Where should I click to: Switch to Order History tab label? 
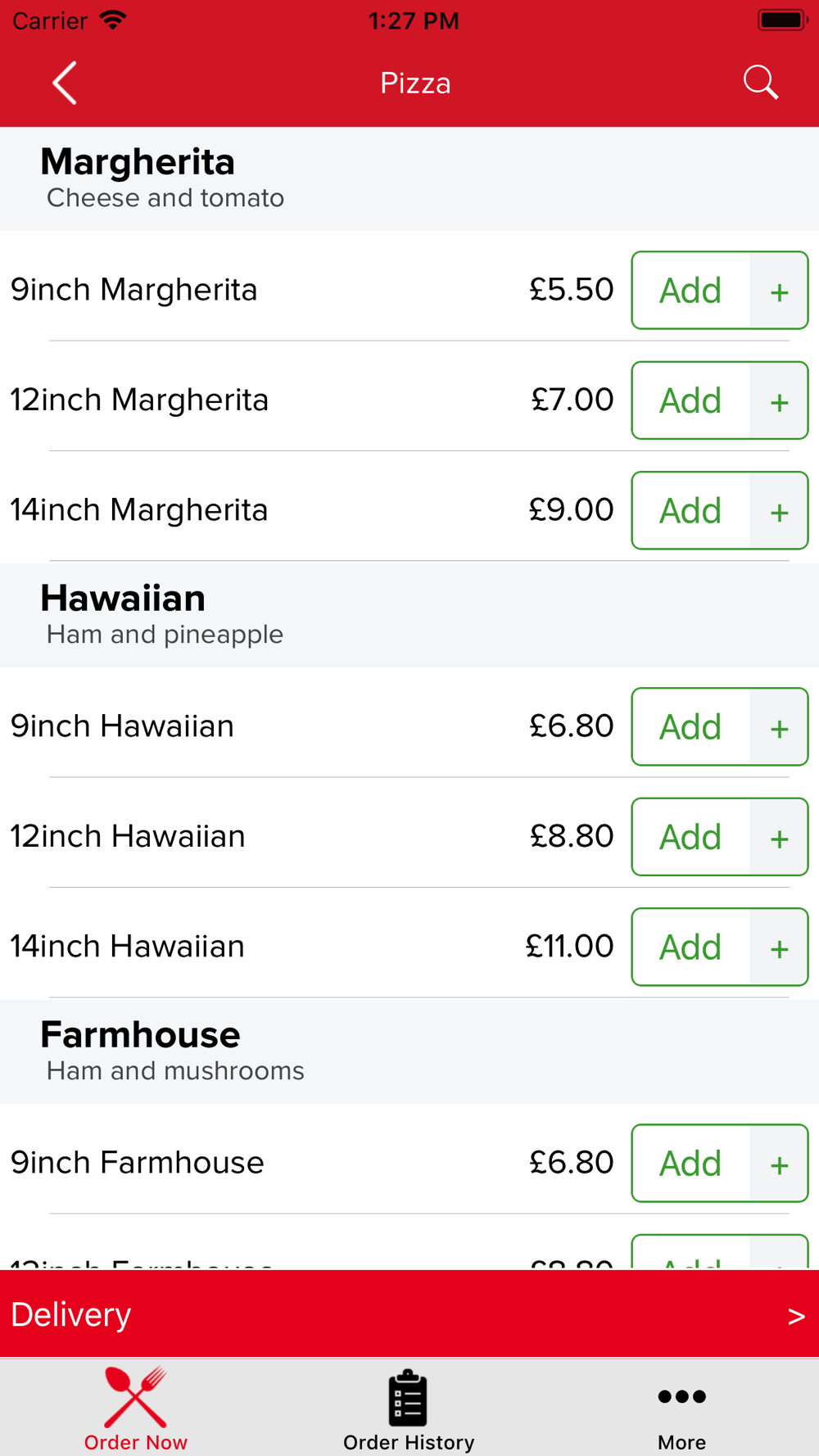pos(409,1442)
